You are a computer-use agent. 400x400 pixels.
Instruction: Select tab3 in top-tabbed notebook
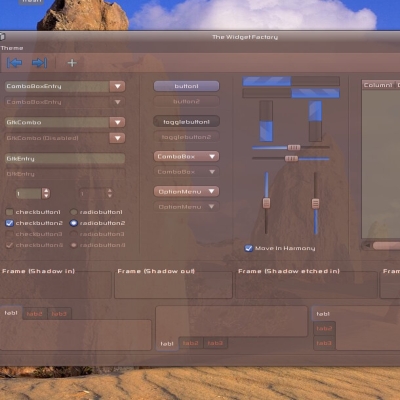tap(59, 314)
